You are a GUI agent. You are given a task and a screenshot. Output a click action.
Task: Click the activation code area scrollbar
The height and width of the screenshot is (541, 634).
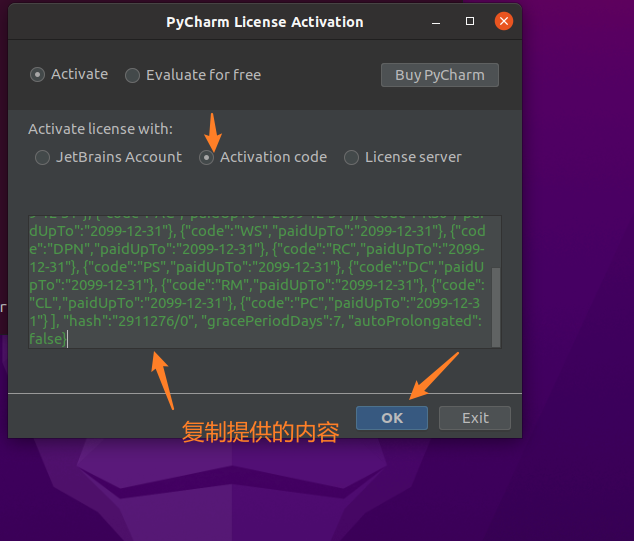tap(496, 307)
